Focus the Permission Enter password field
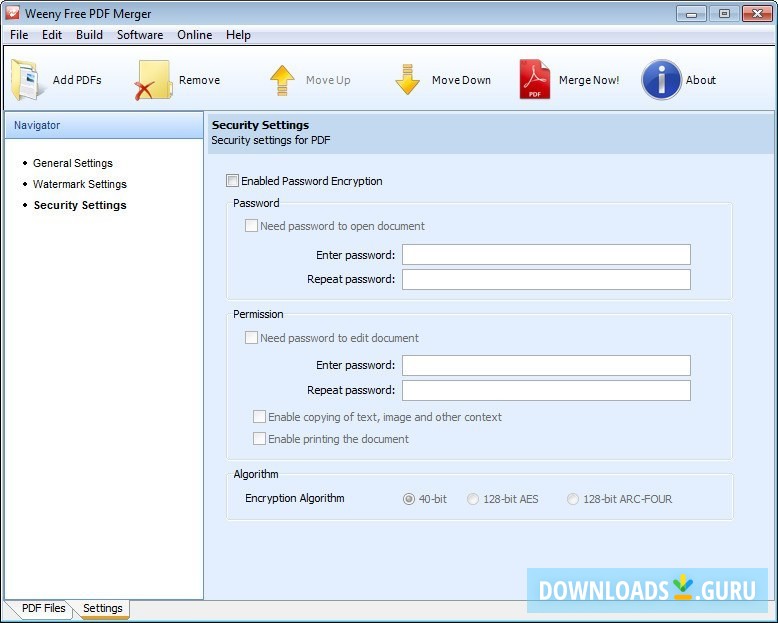The height and width of the screenshot is (623, 778). click(x=546, y=366)
